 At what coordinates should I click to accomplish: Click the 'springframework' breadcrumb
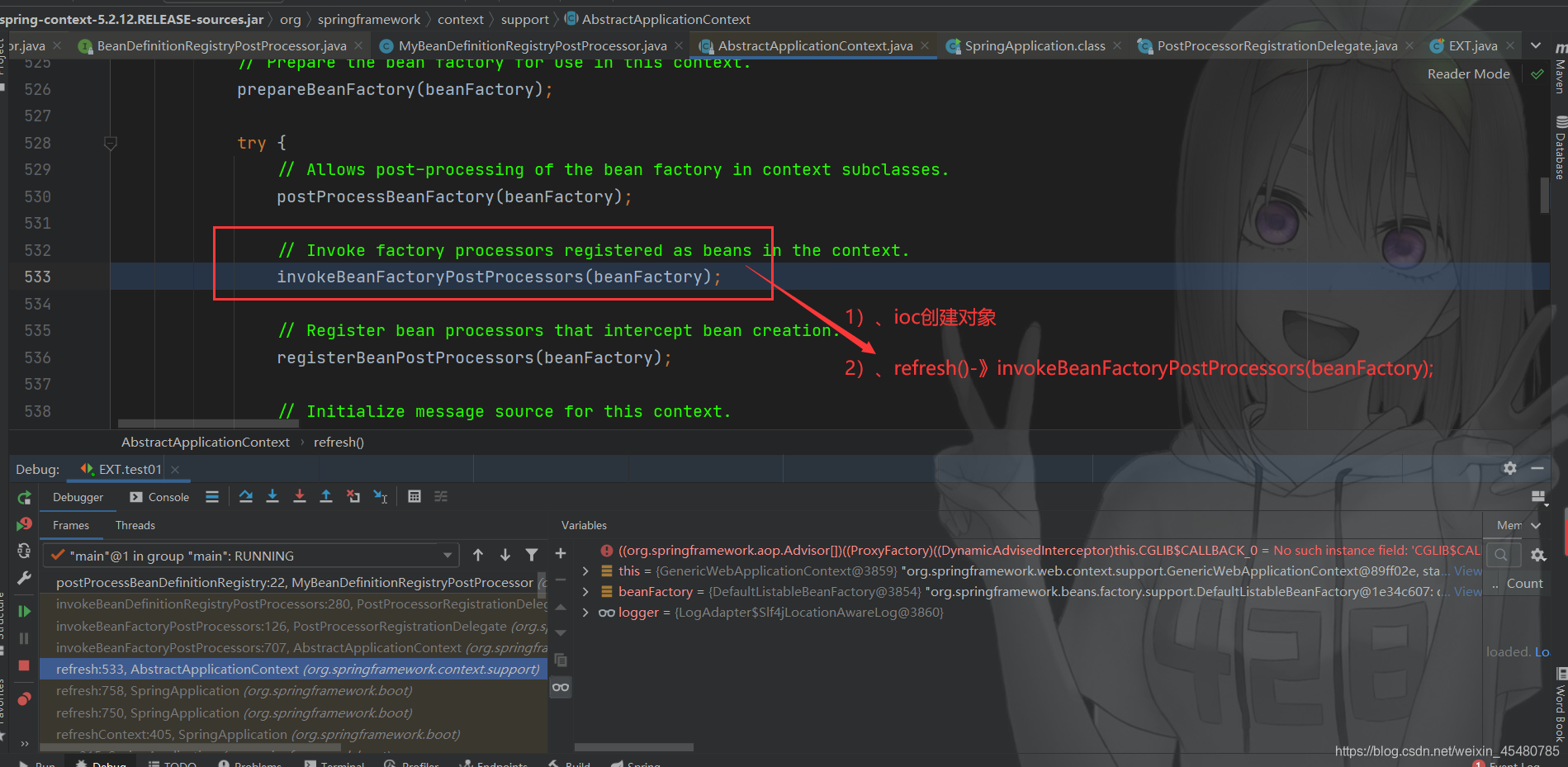coord(368,19)
